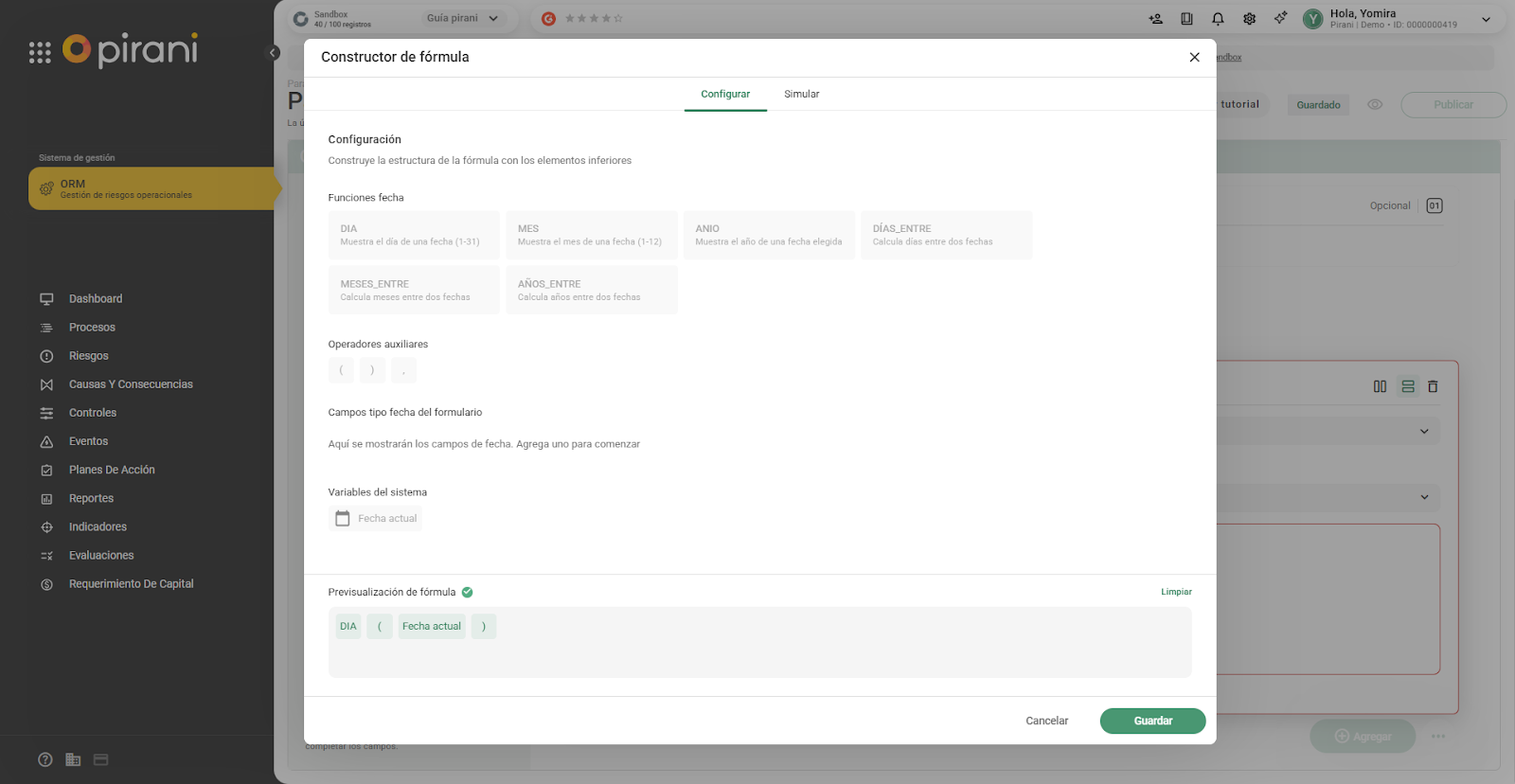This screenshot has height=784, width=1515.
Task: Click the add user icon
Action: point(1155,19)
